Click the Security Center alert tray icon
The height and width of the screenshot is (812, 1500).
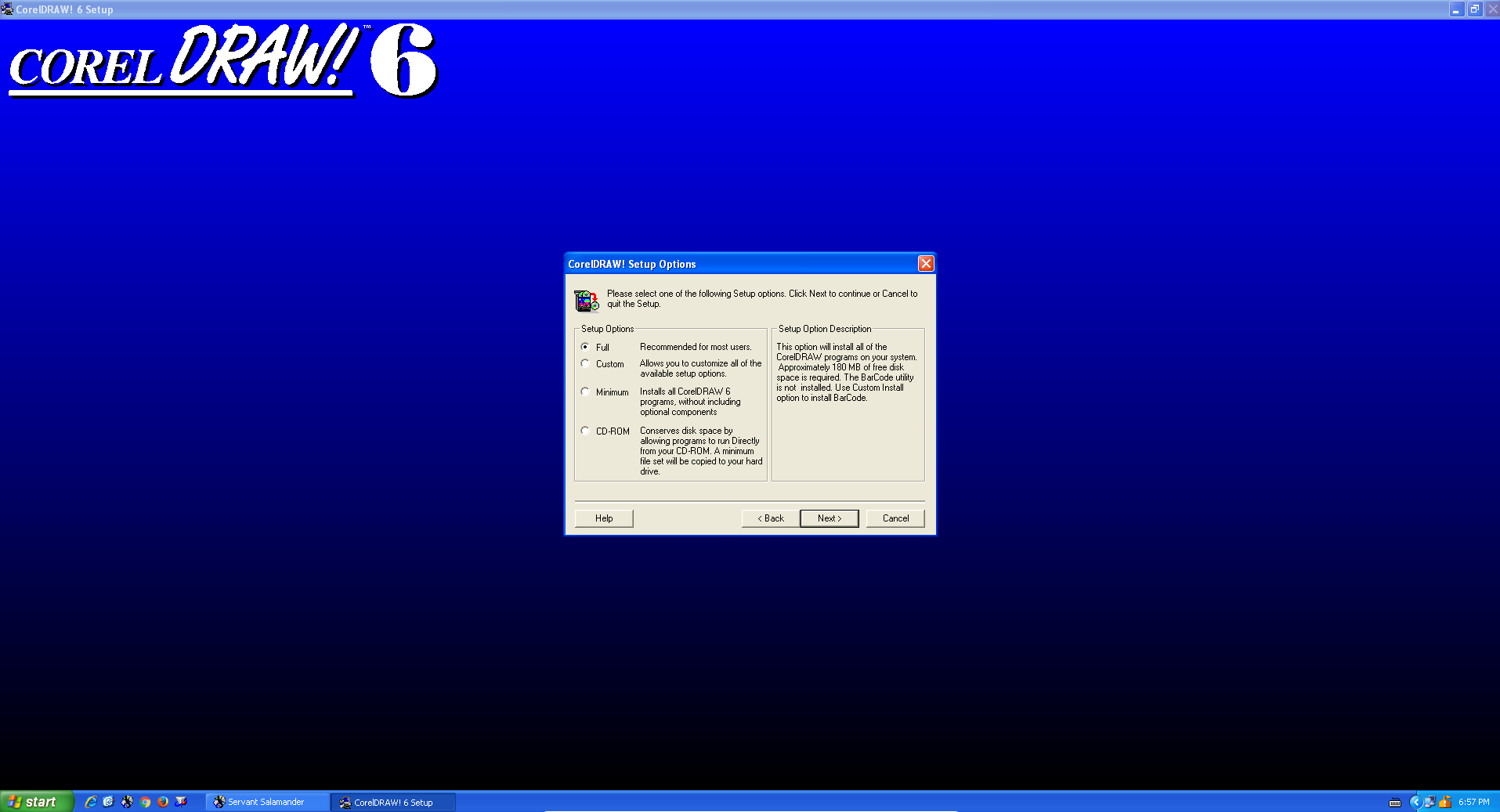click(x=1445, y=802)
